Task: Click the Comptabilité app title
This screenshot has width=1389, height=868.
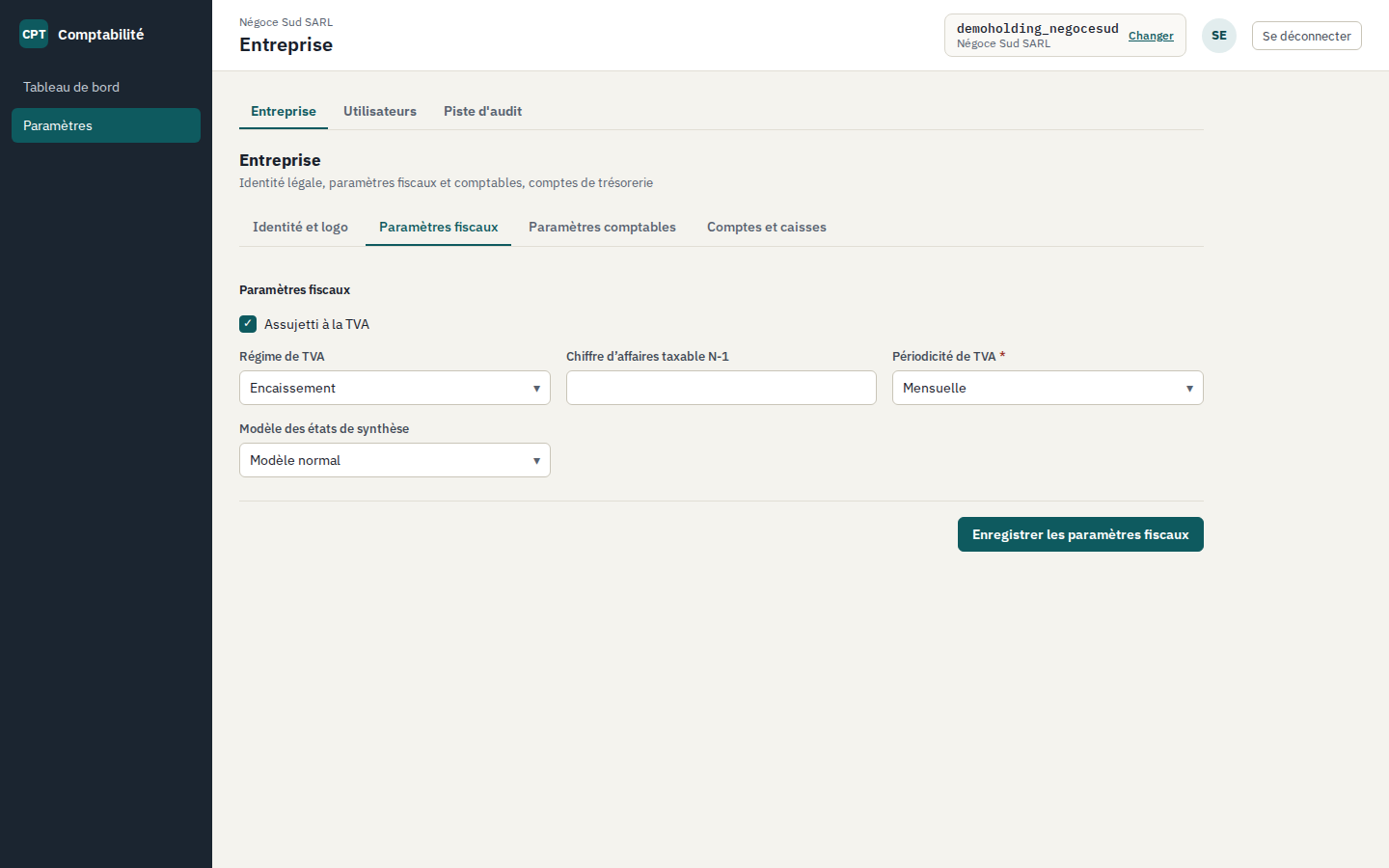Action: (x=100, y=34)
